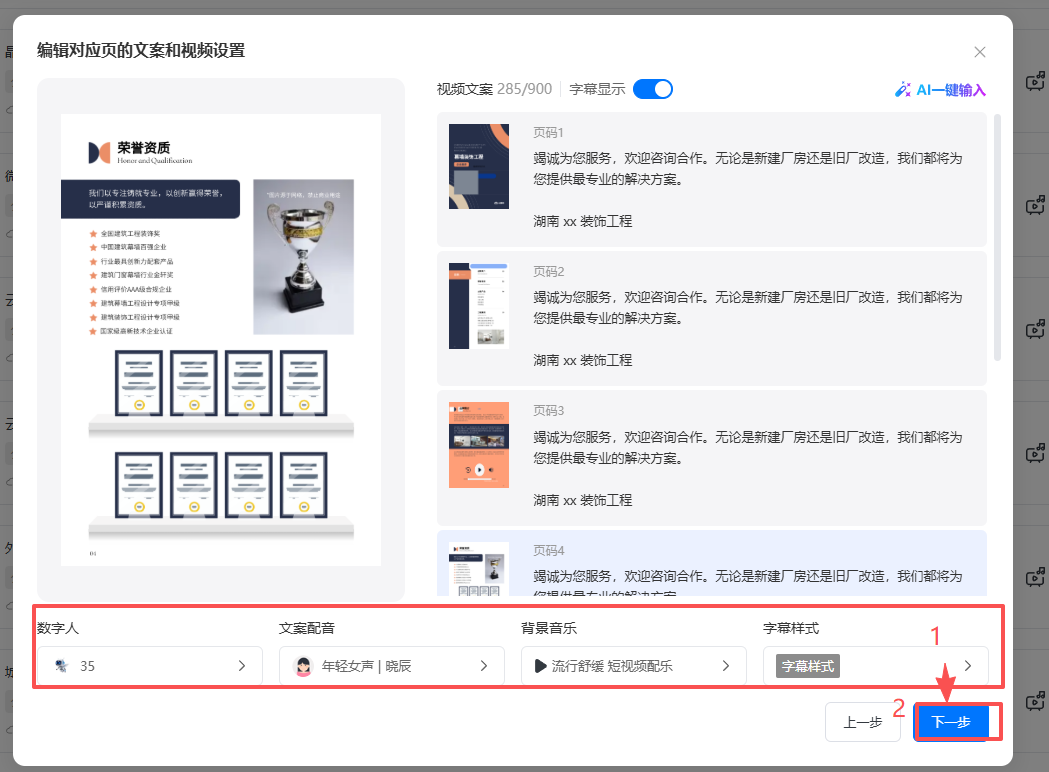Select the 页码4 page thumbnail
The width and height of the screenshot is (1049, 772).
pyautogui.click(x=478, y=569)
